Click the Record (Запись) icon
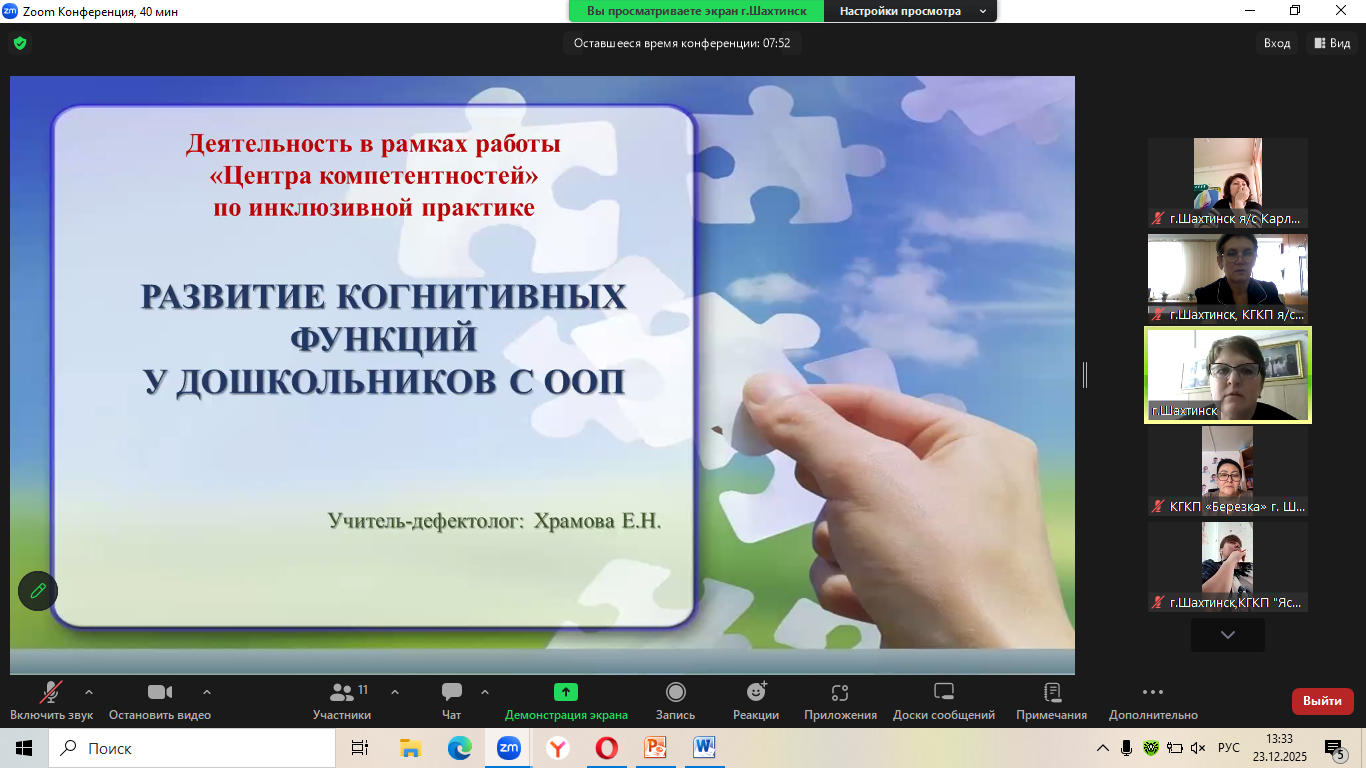 pos(676,692)
